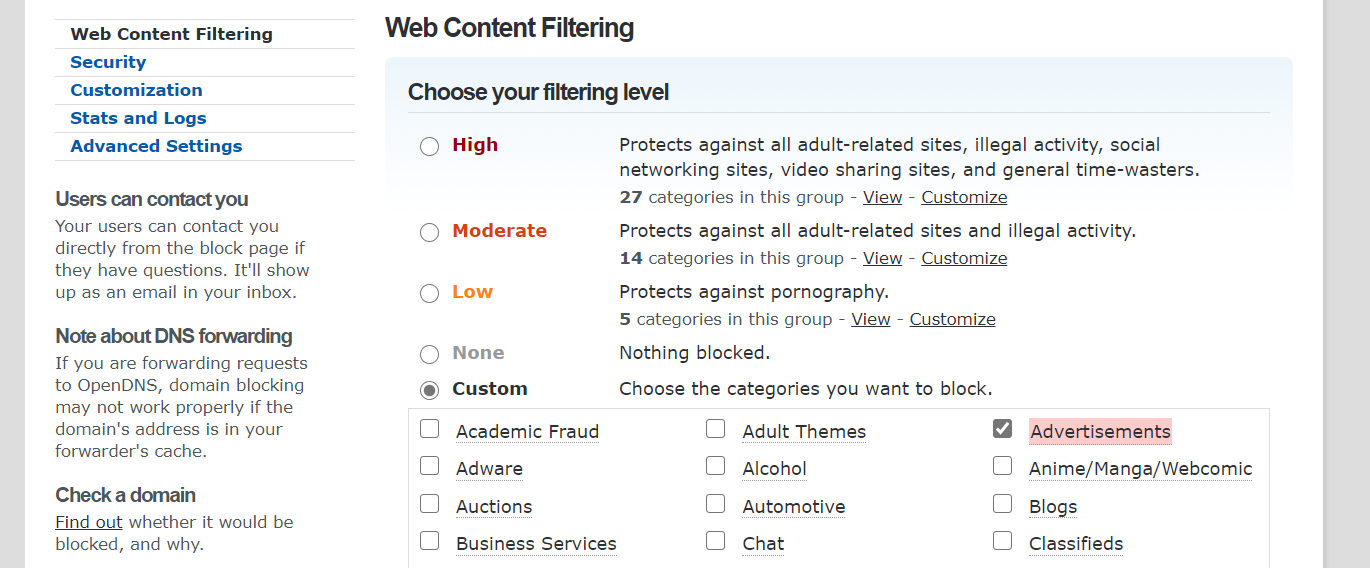
Task: Open Stats and Logs section
Action: tap(138, 118)
